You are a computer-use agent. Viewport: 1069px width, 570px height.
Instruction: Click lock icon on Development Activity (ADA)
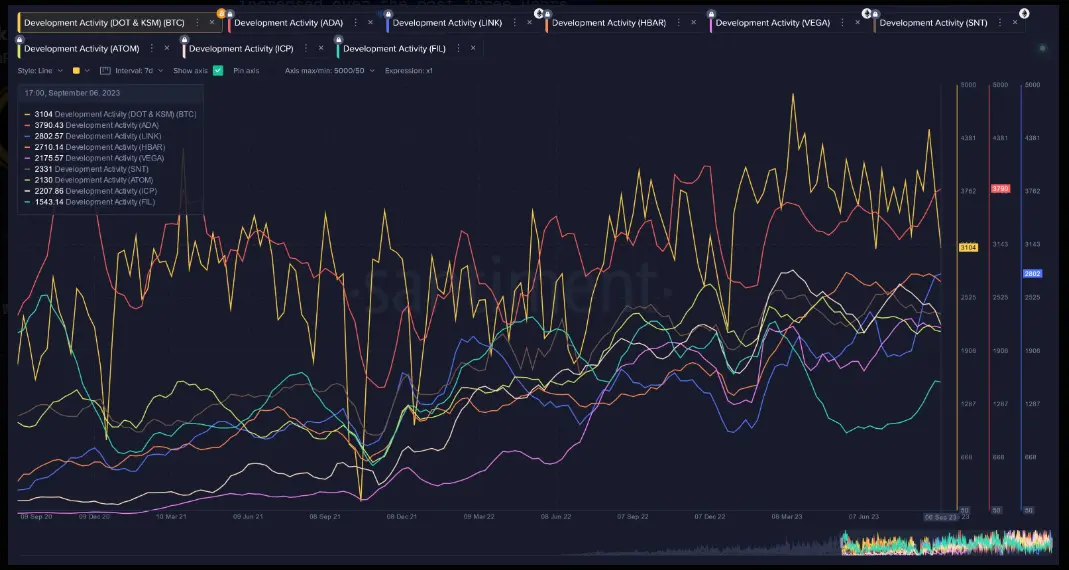tap(230, 14)
